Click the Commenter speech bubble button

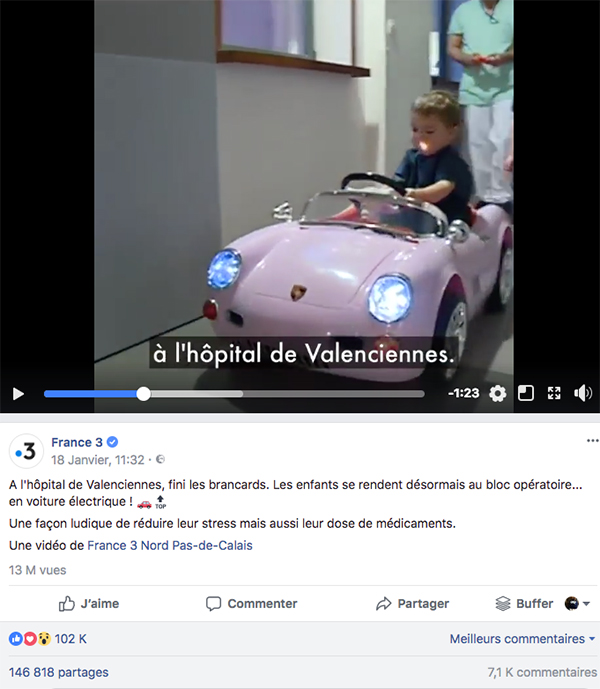pyautogui.click(x=251, y=603)
